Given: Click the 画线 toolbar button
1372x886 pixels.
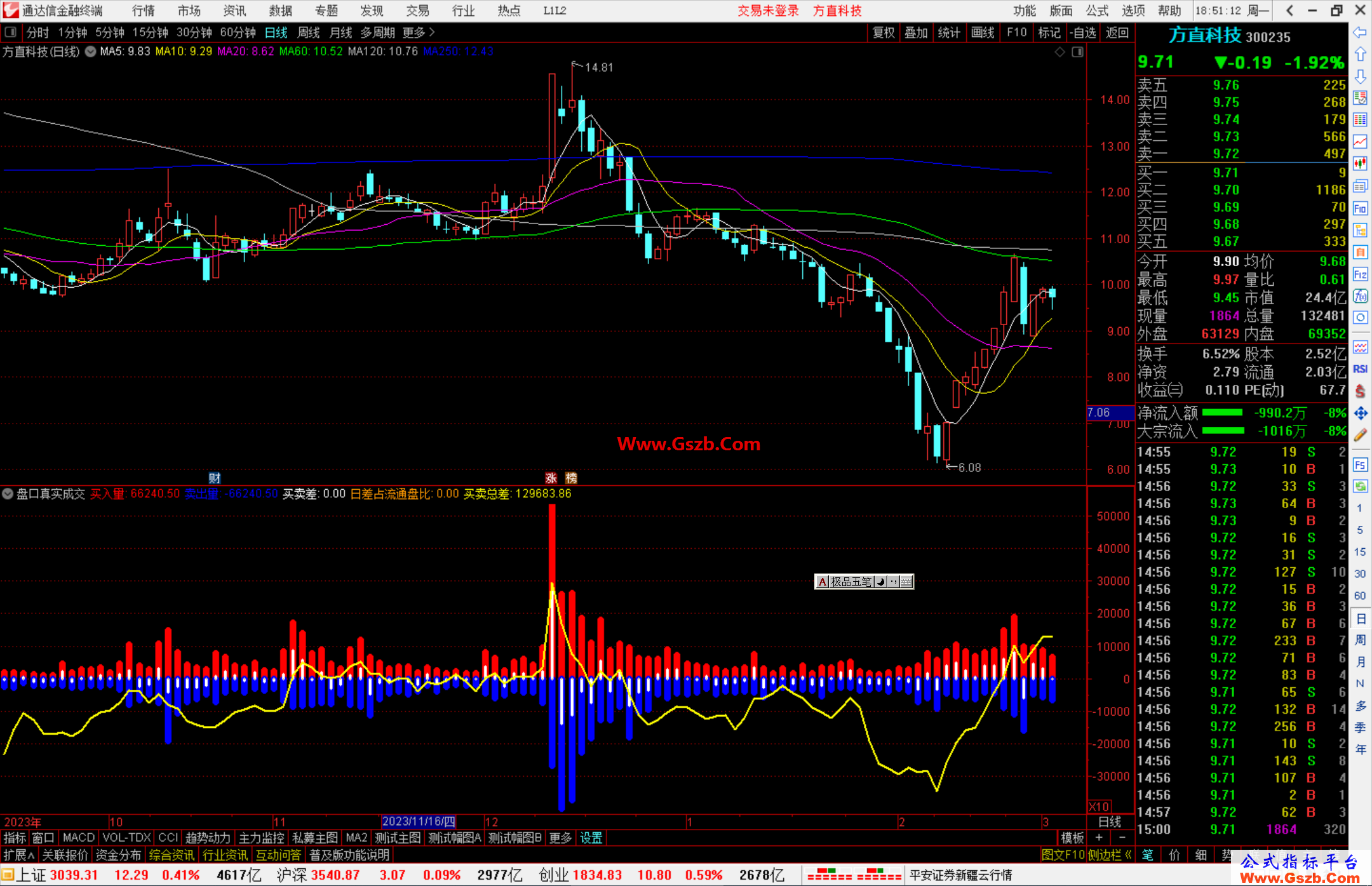Looking at the screenshot, I should pyautogui.click(x=982, y=32).
